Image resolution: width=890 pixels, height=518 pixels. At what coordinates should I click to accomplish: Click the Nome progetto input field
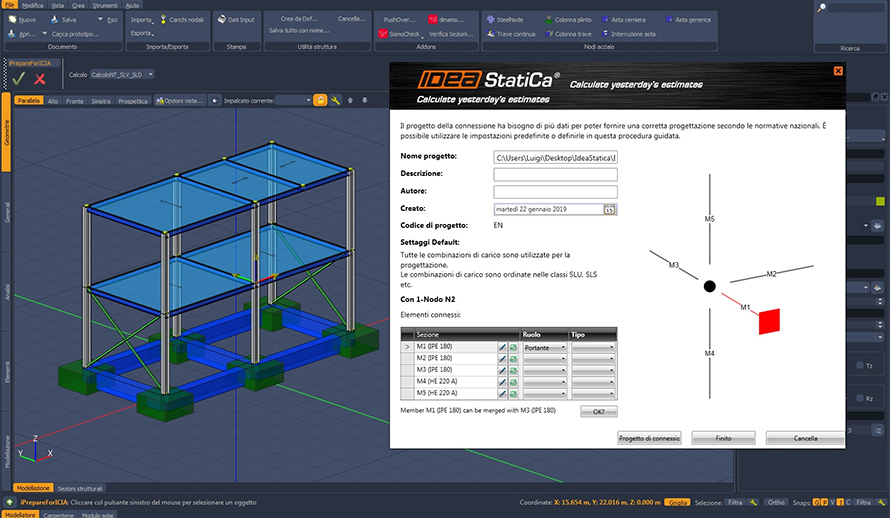click(x=555, y=158)
